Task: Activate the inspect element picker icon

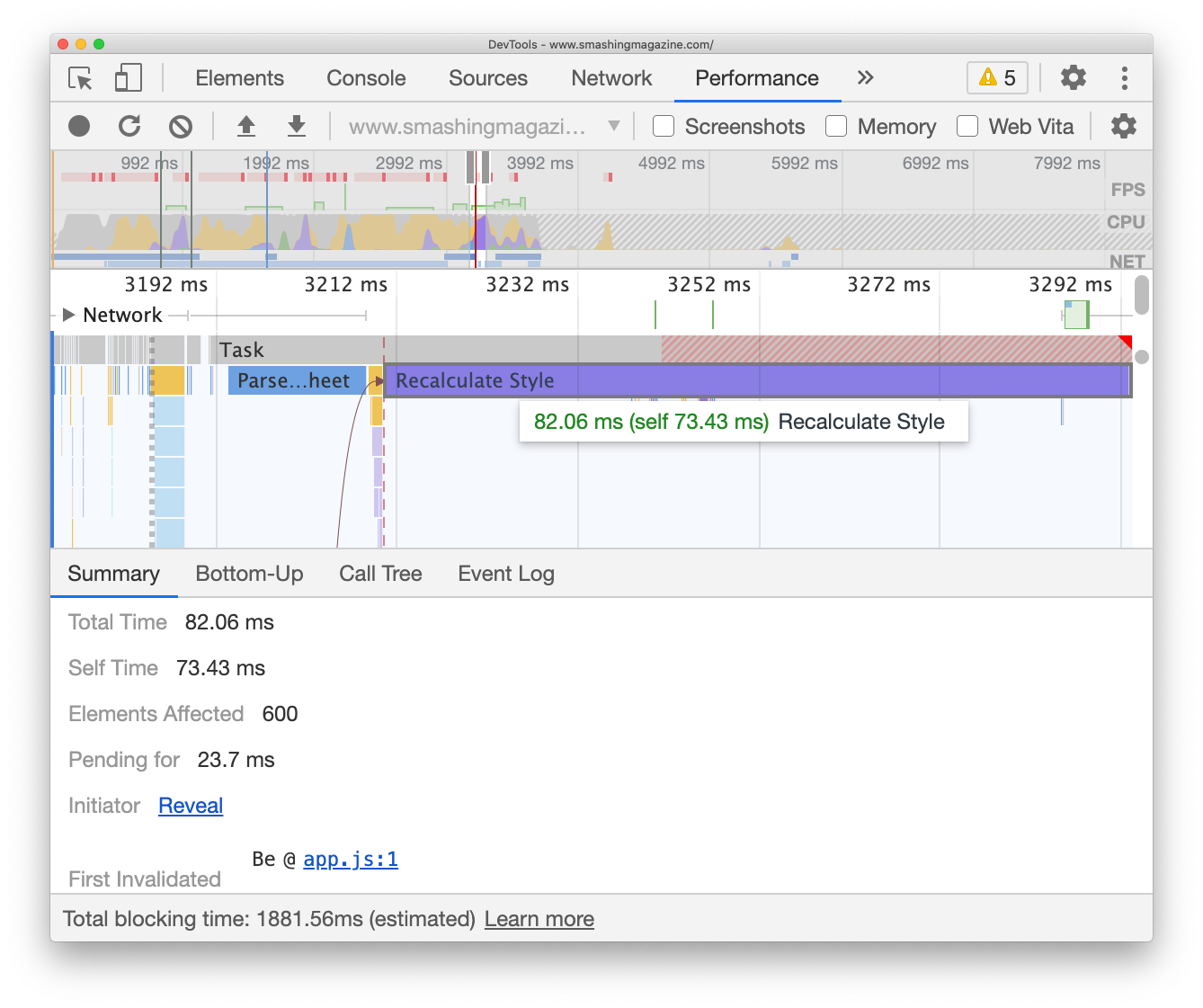Action: pos(81,78)
